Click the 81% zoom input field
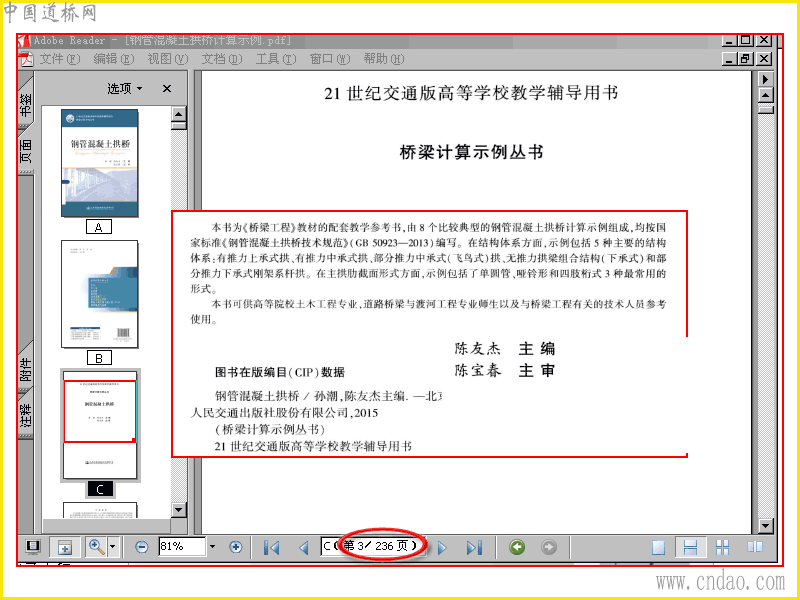 click(x=182, y=547)
